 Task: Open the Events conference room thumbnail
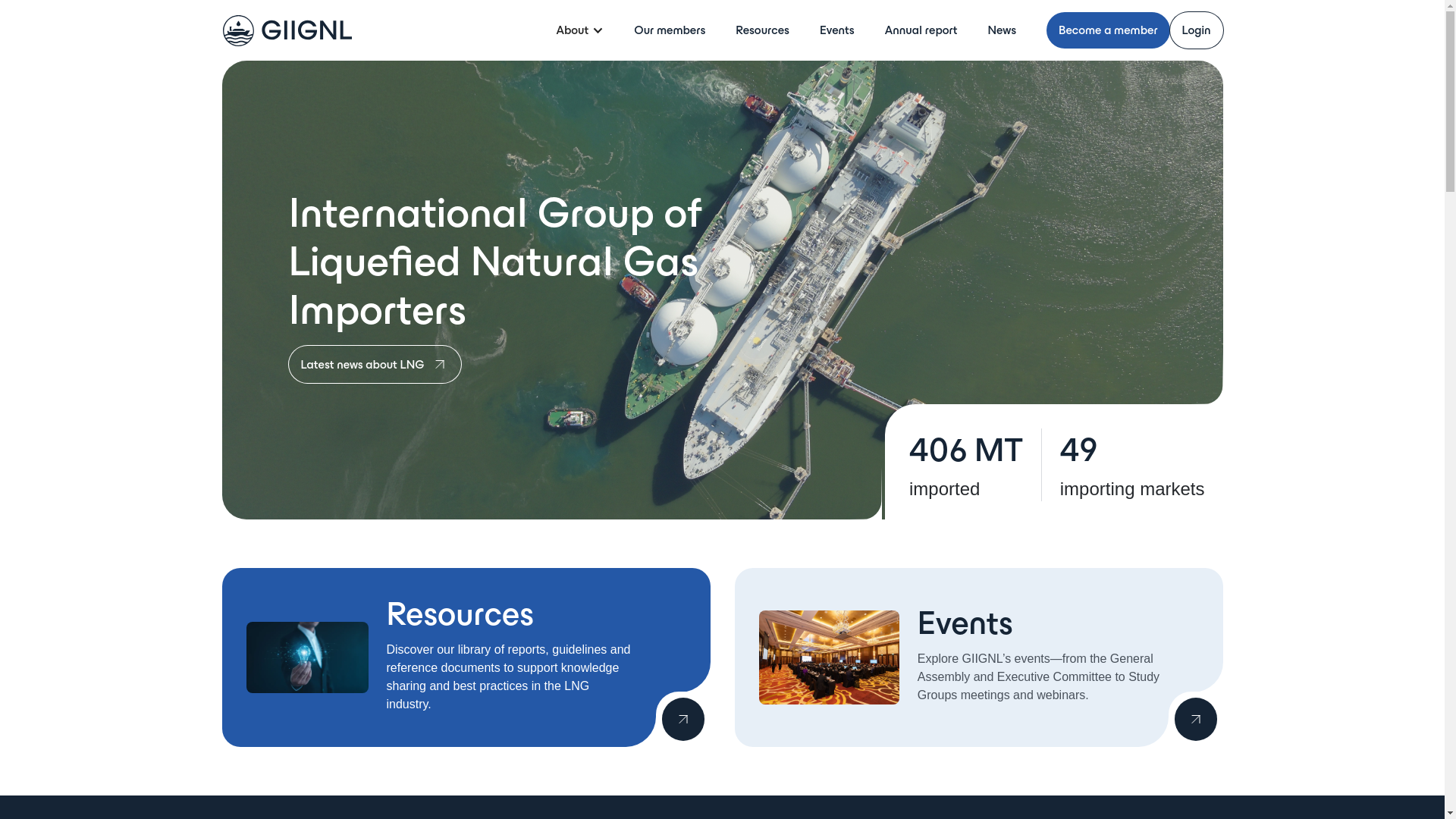click(x=829, y=657)
